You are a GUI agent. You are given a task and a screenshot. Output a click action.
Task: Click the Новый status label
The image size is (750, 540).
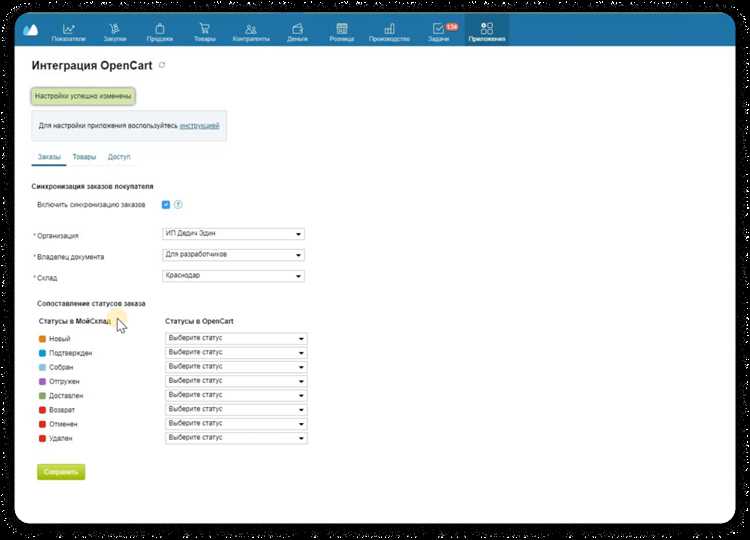60,339
